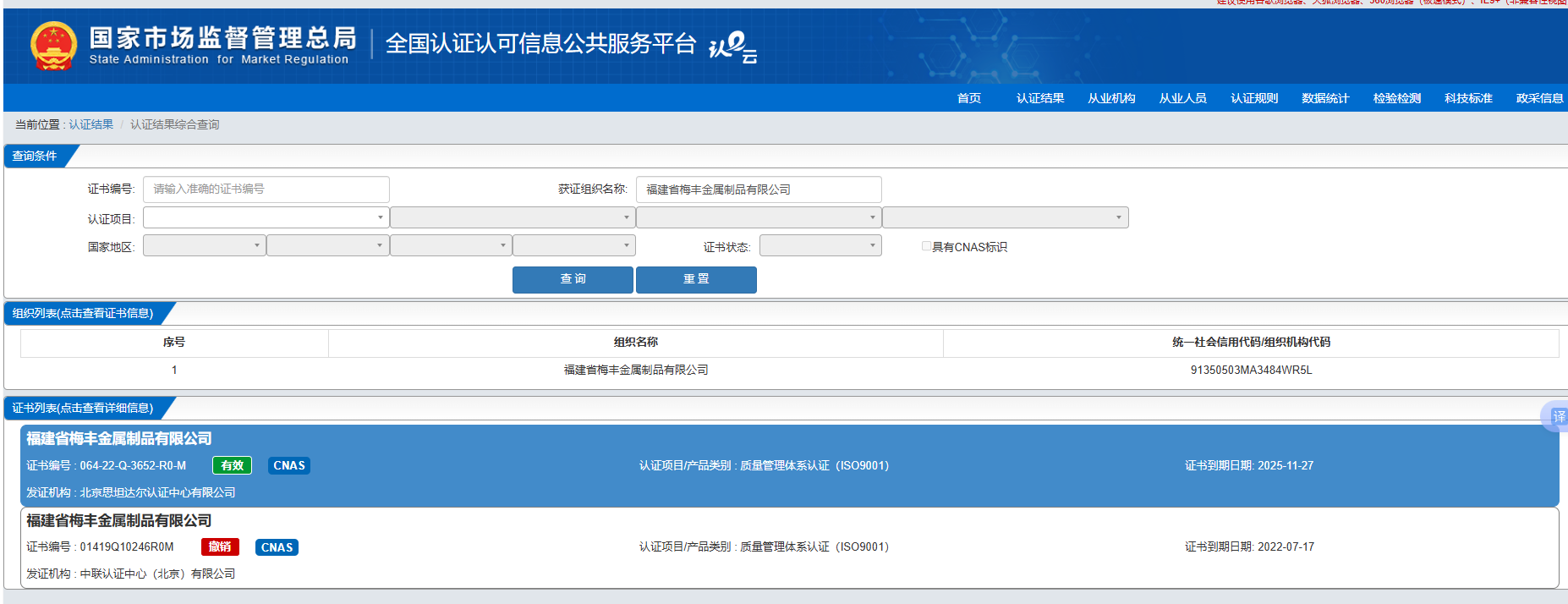This screenshot has width=1568, height=604.
Task: Click the floating translate icon at right edge
Action: tap(1557, 416)
